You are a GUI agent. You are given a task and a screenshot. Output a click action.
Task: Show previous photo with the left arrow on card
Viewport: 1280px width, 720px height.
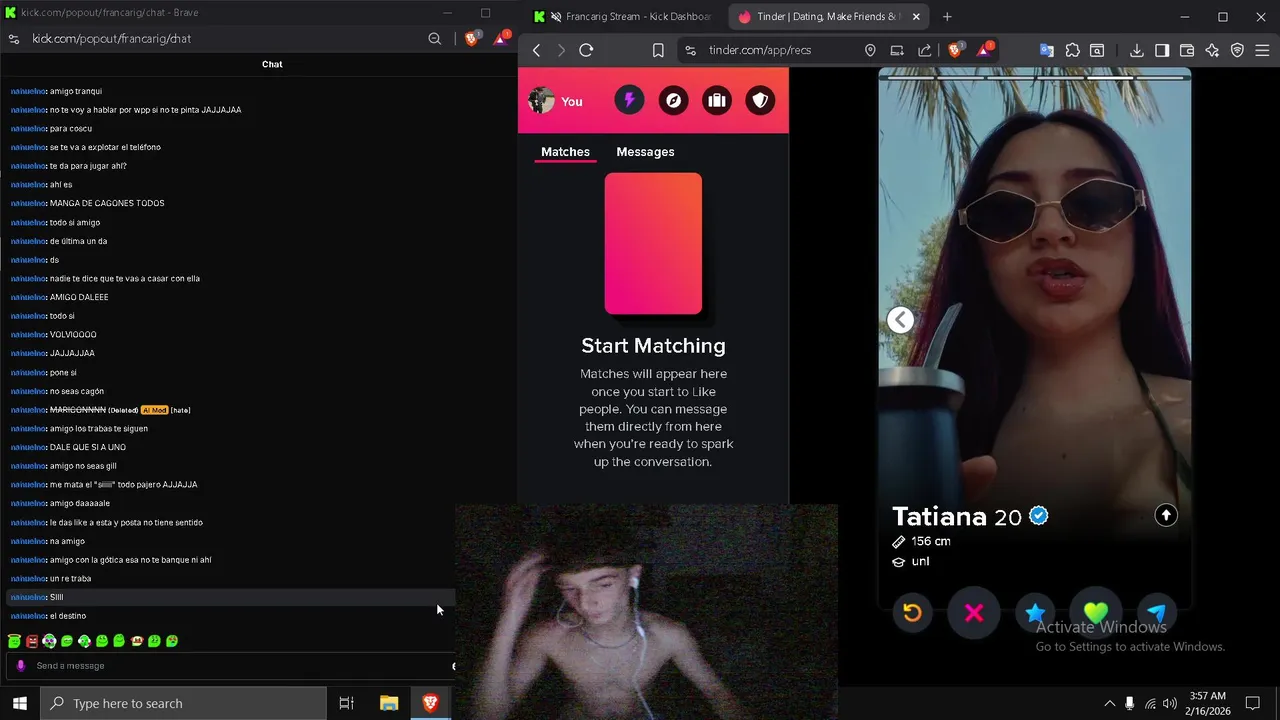click(x=900, y=320)
